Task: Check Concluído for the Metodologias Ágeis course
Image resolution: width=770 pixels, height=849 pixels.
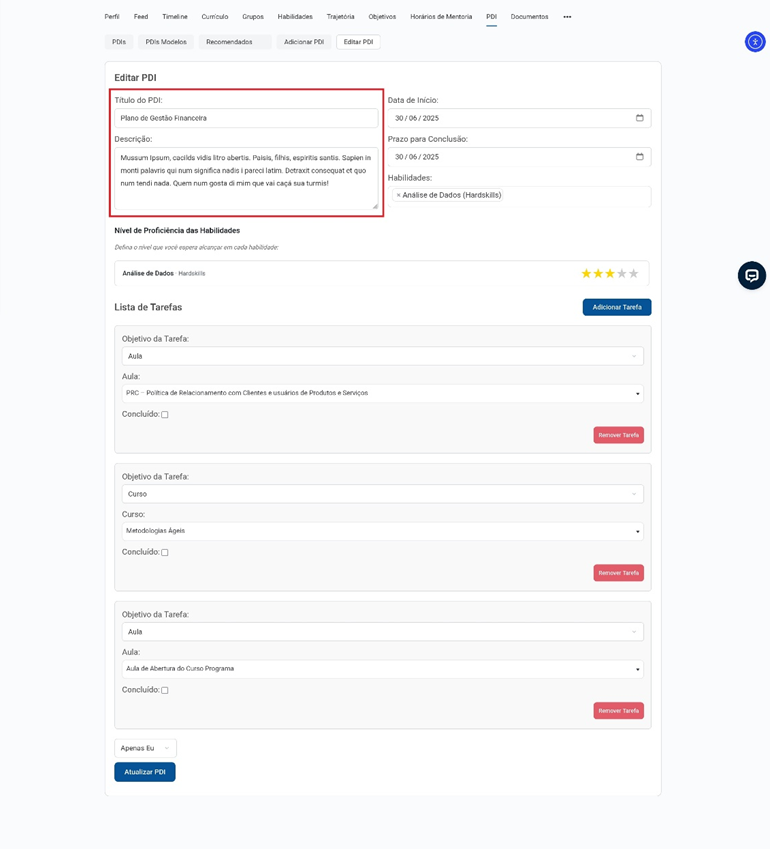Action: tap(165, 553)
